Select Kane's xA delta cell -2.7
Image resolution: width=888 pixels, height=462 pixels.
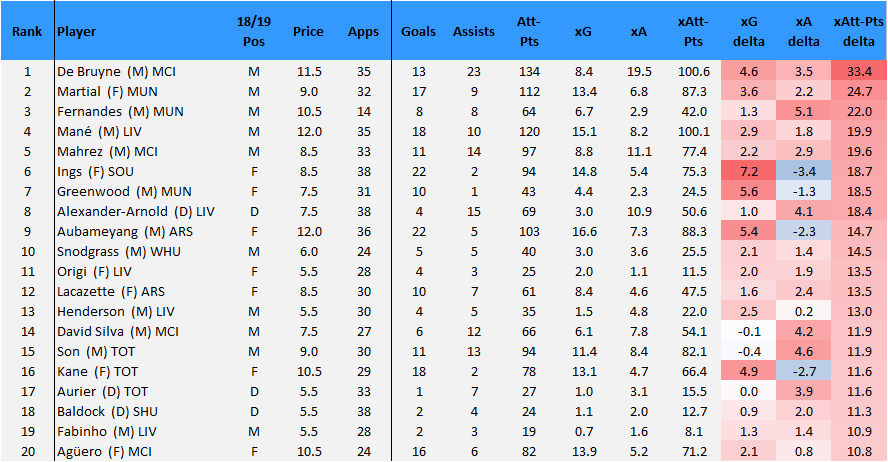(803, 371)
